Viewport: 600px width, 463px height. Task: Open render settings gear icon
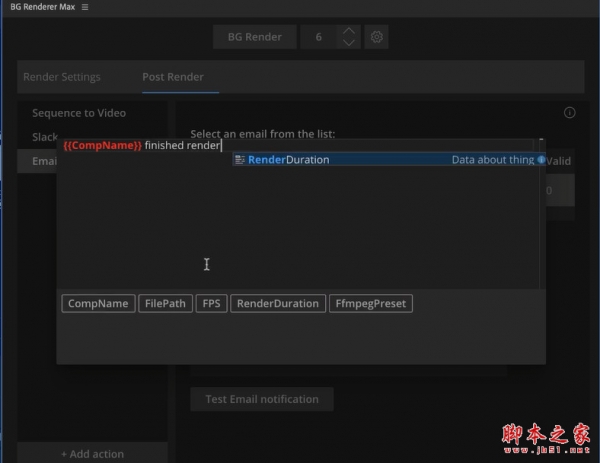point(377,37)
